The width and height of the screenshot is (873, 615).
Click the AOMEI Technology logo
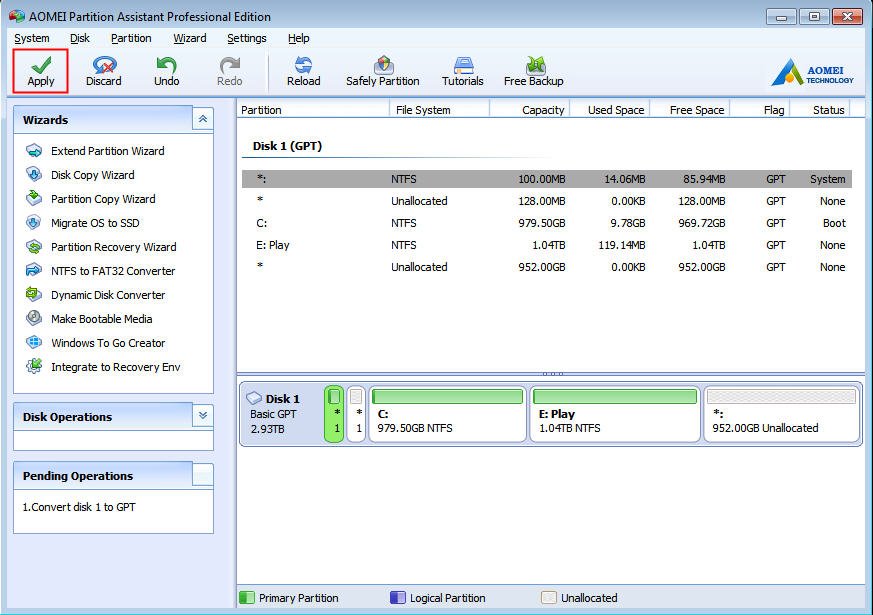[812, 72]
